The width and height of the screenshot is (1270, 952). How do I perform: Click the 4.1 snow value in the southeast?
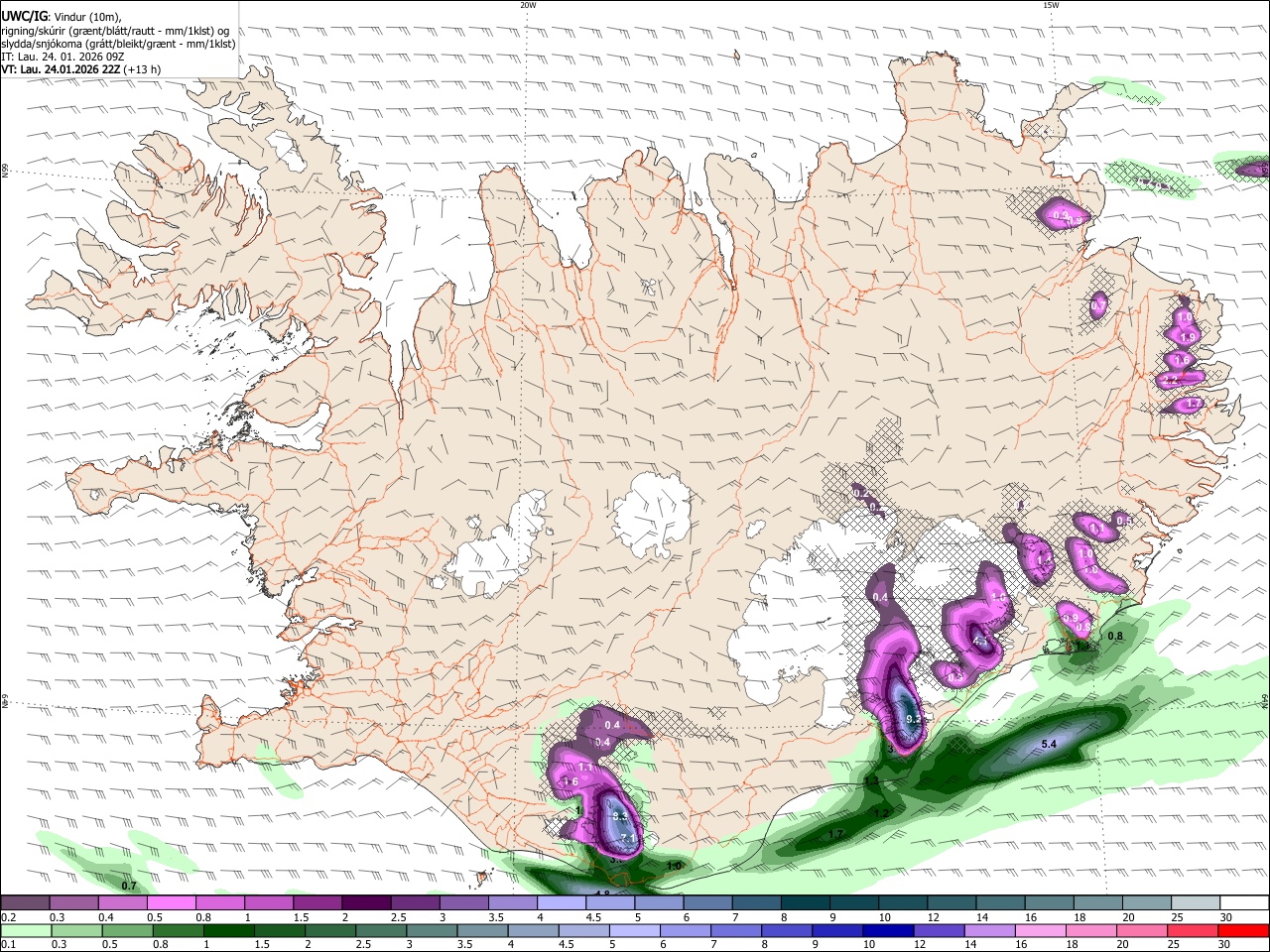click(x=981, y=642)
